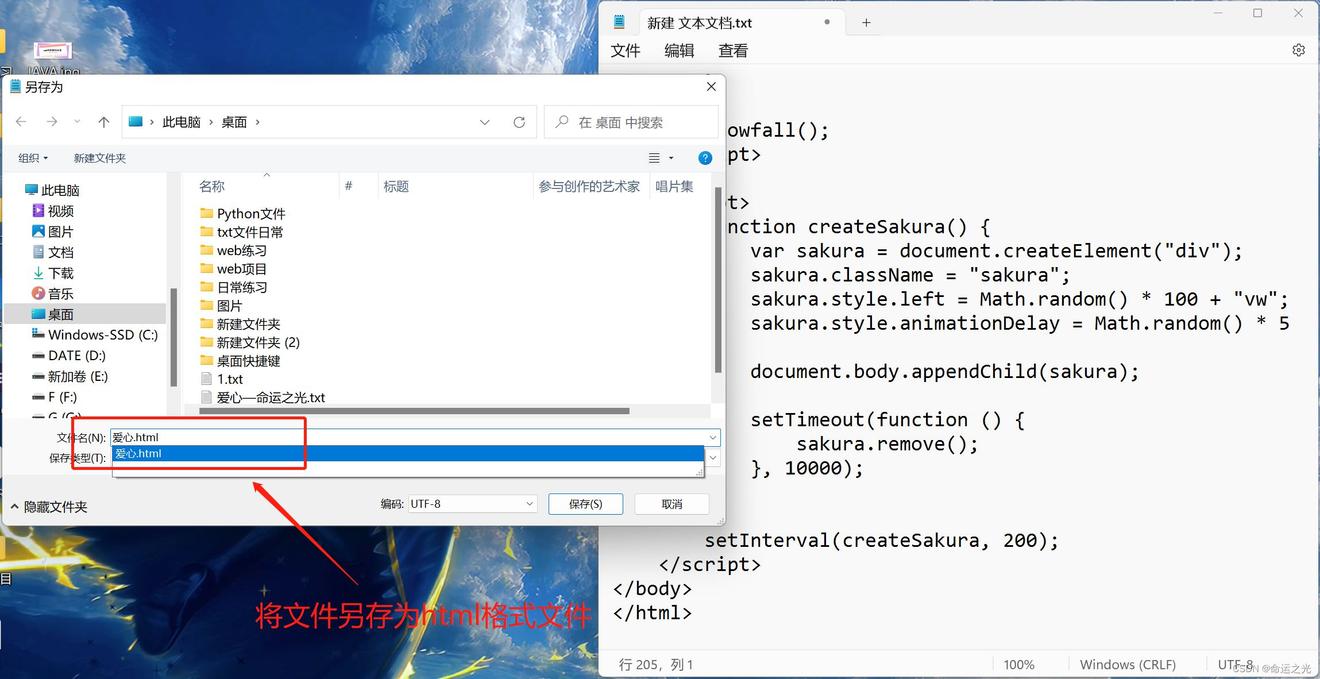The height and width of the screenshot is (679, 1320).
Task: Refresh the desktop folder listing
Action: click(519, 122)
